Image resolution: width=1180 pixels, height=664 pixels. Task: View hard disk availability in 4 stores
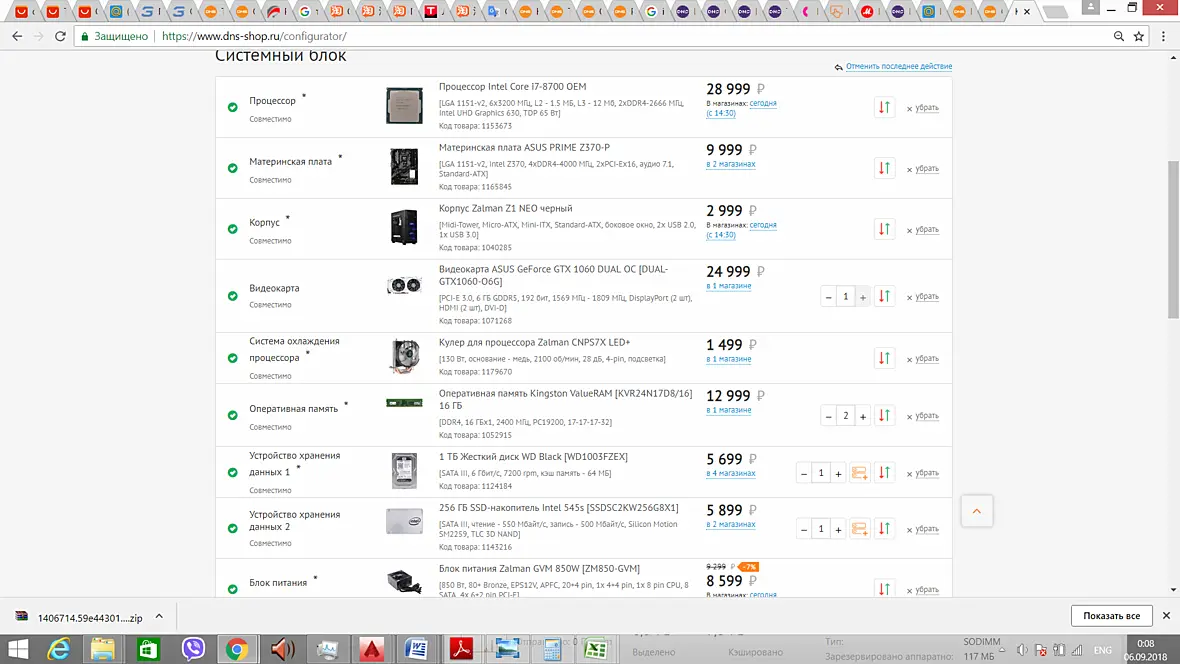point(731,474)
